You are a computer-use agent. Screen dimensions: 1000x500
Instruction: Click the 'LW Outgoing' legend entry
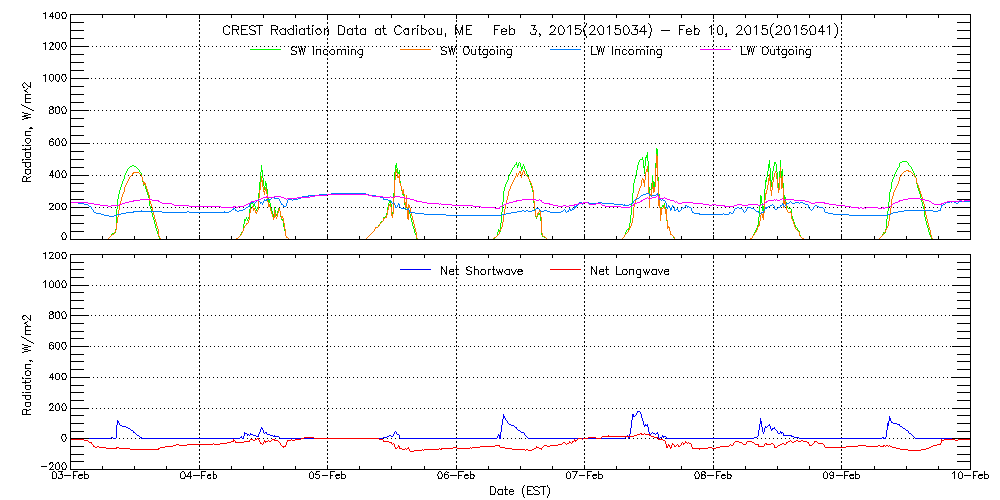click(x=775, y=52)
